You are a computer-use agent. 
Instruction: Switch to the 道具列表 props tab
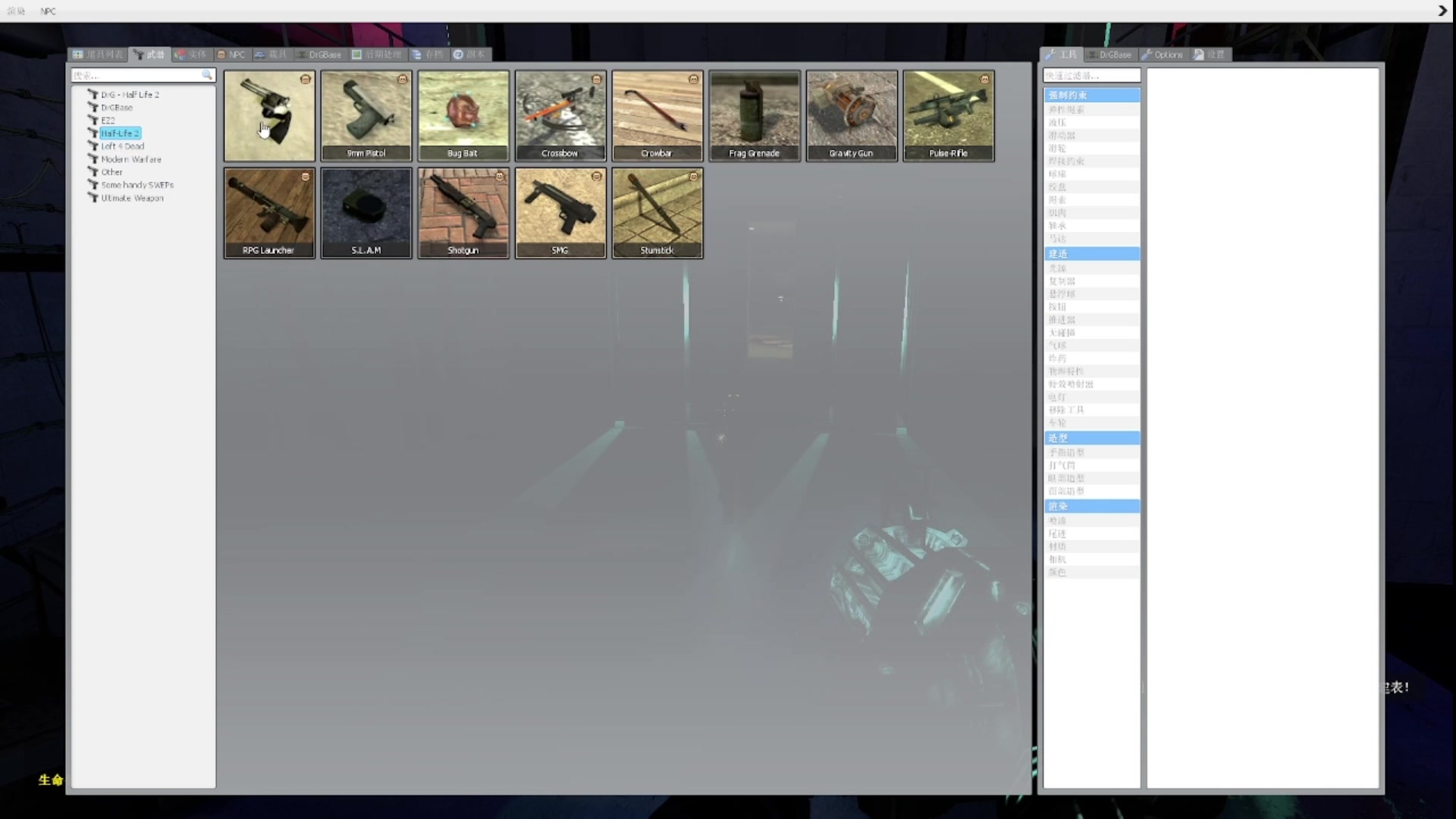(x=98, y=55)
